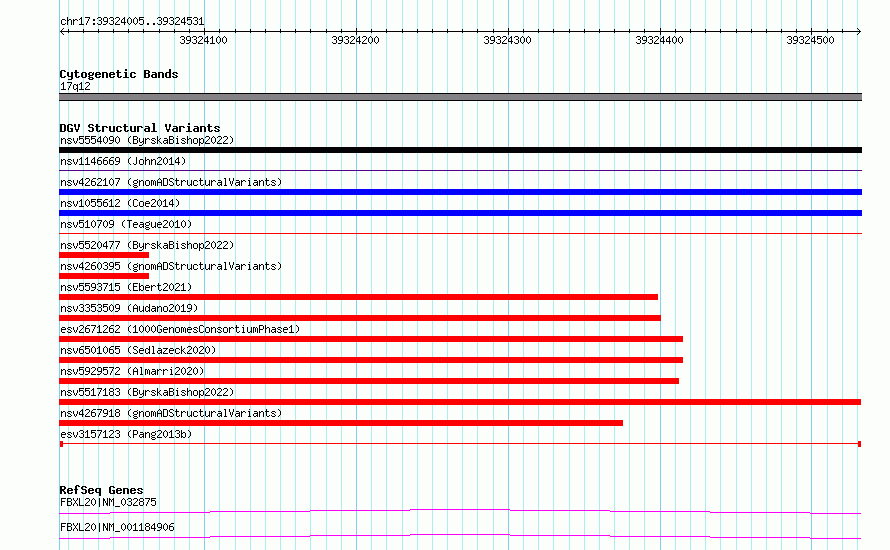Click ruler position 39324500
The height and width of the screenshot is (550, 890).
[811, 40]
